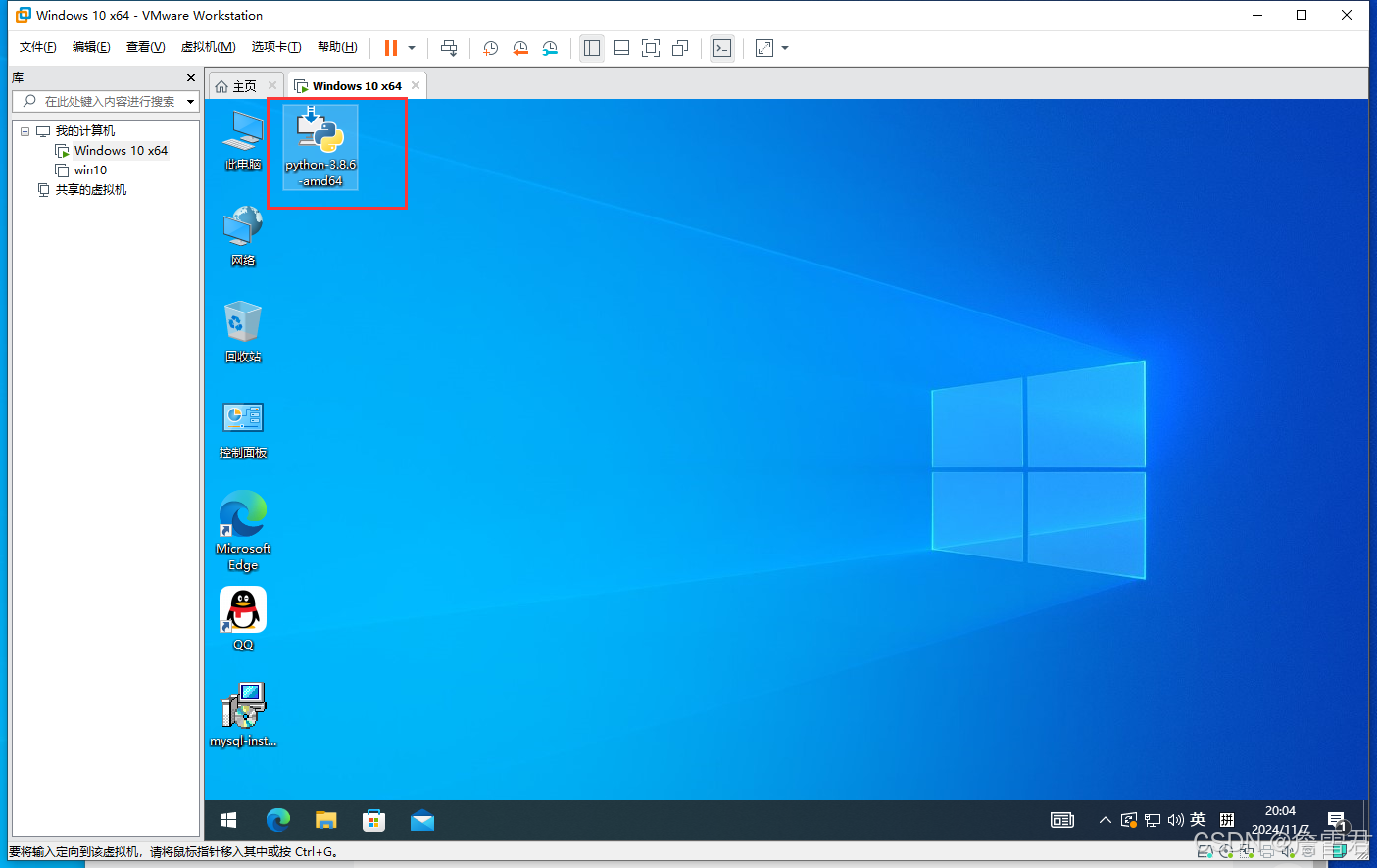This screenshot has width=1377, height=868.
Task: Select the 回收站 recycle bin icon
Action: point(243,332)
